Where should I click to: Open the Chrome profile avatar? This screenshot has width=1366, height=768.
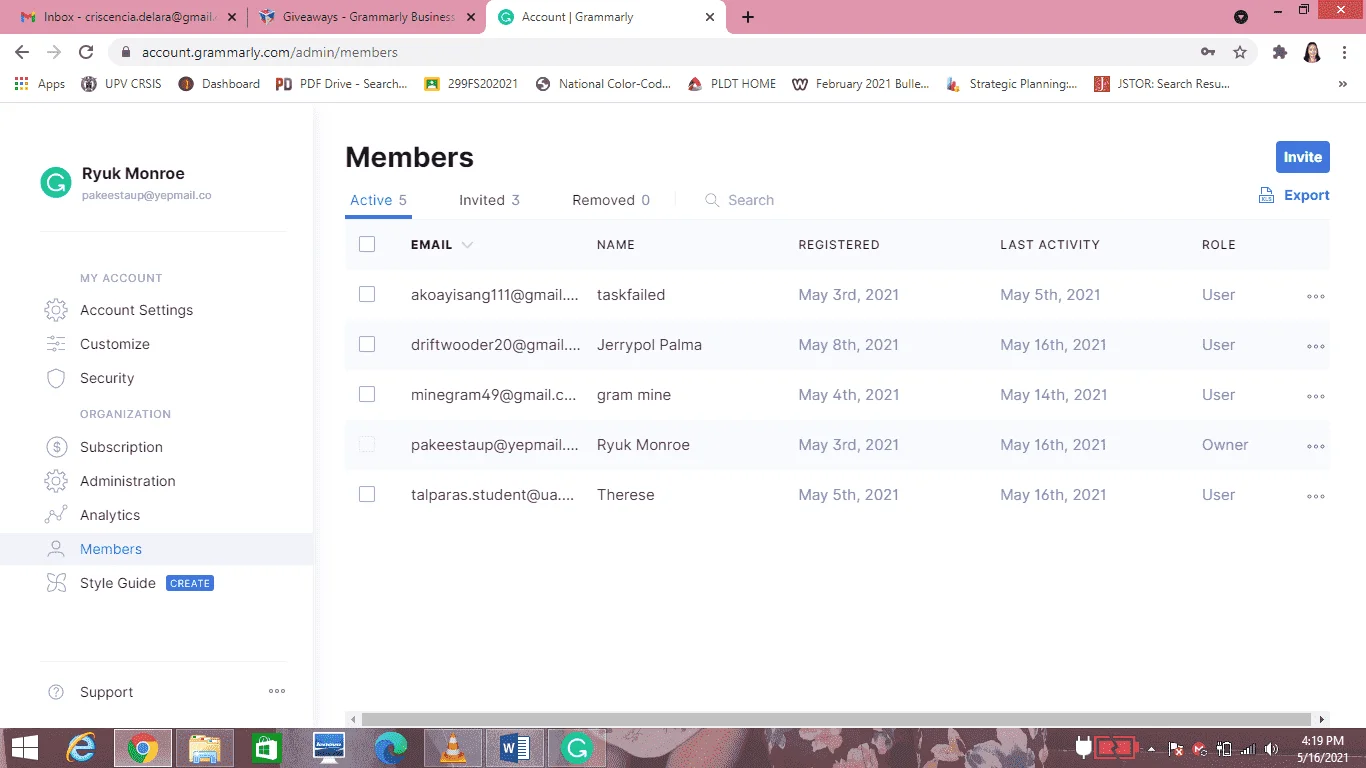click(x=1312, y=52)
